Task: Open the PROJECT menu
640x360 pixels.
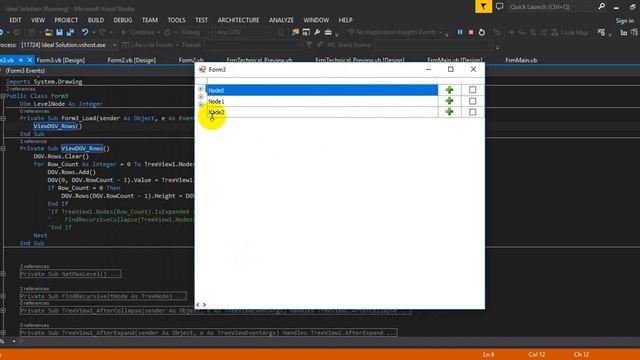Action: click(66, 20)
